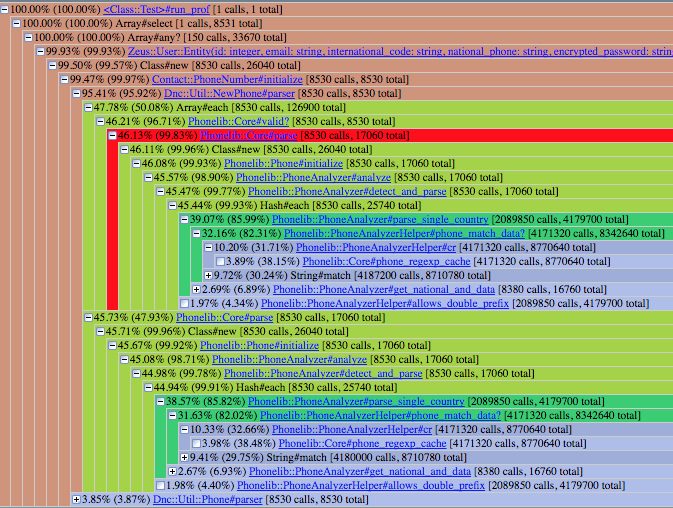Open the Contact::PhoneNumber#initialize link
This screenshot has height=508, width=673.
(x=227, y=79)
